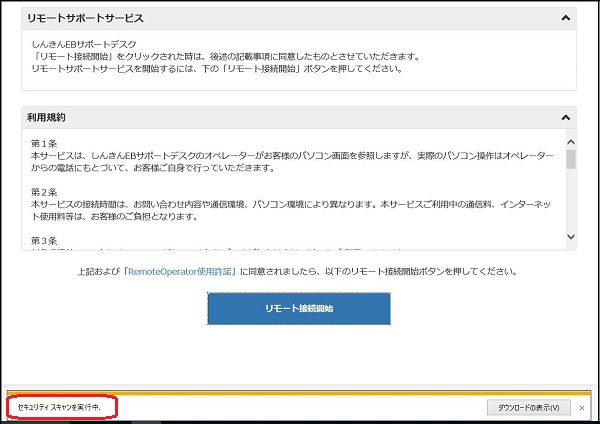Viewport: 600px width, 424px height.
Task: Click the リモートサポートサービス header title
Action: (85, 18)
